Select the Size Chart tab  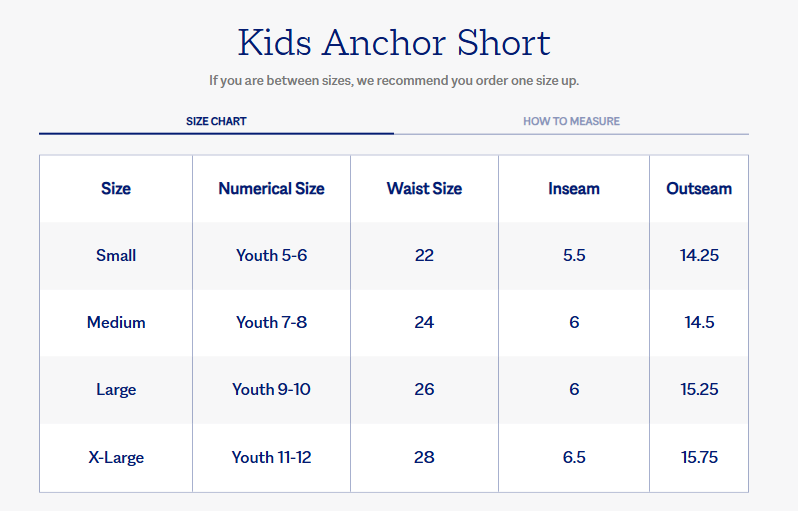pyautogui.click(x=216, y=121)
